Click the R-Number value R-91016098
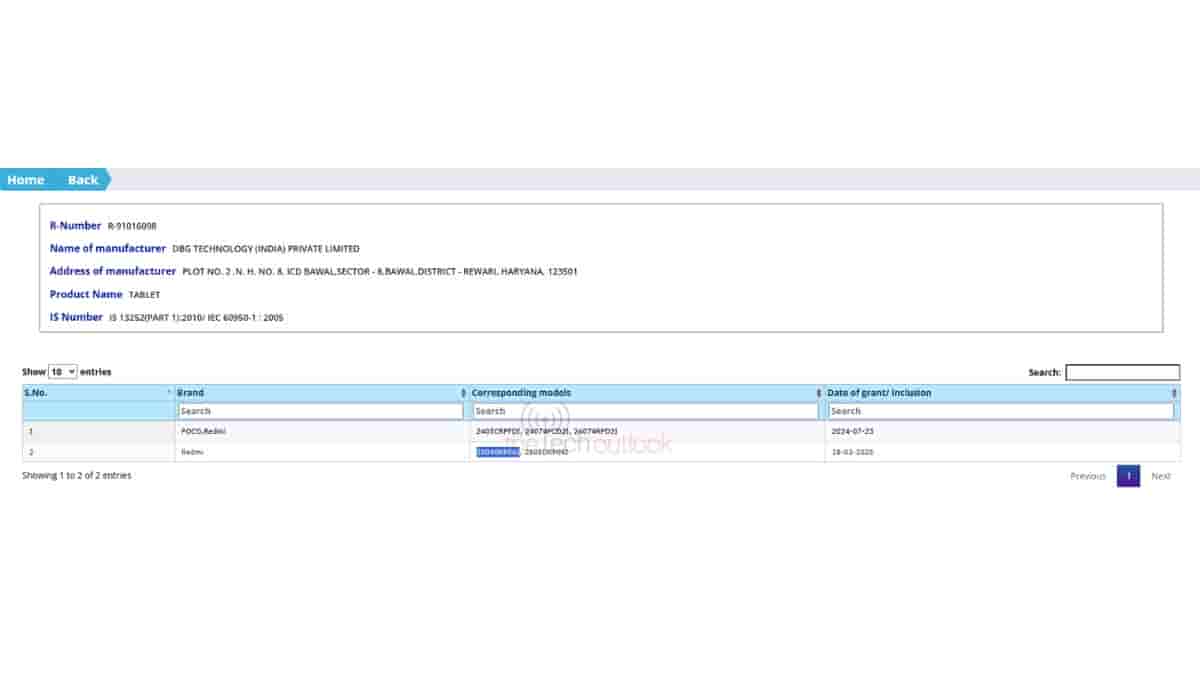Screen dimensions: 1200x675 point(132,226)
